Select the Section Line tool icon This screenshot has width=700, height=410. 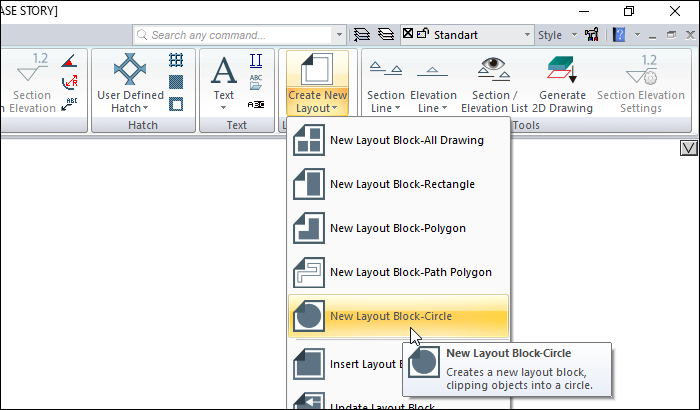(385, 70)
